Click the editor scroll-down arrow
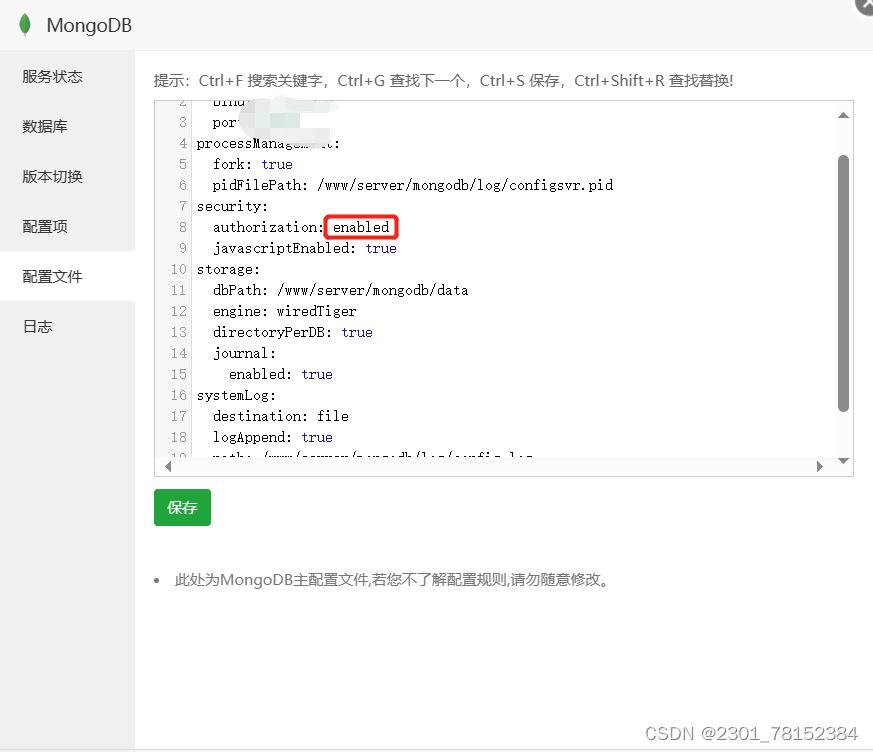The height and width of the screenshot is (752, 873). (843, 461)
